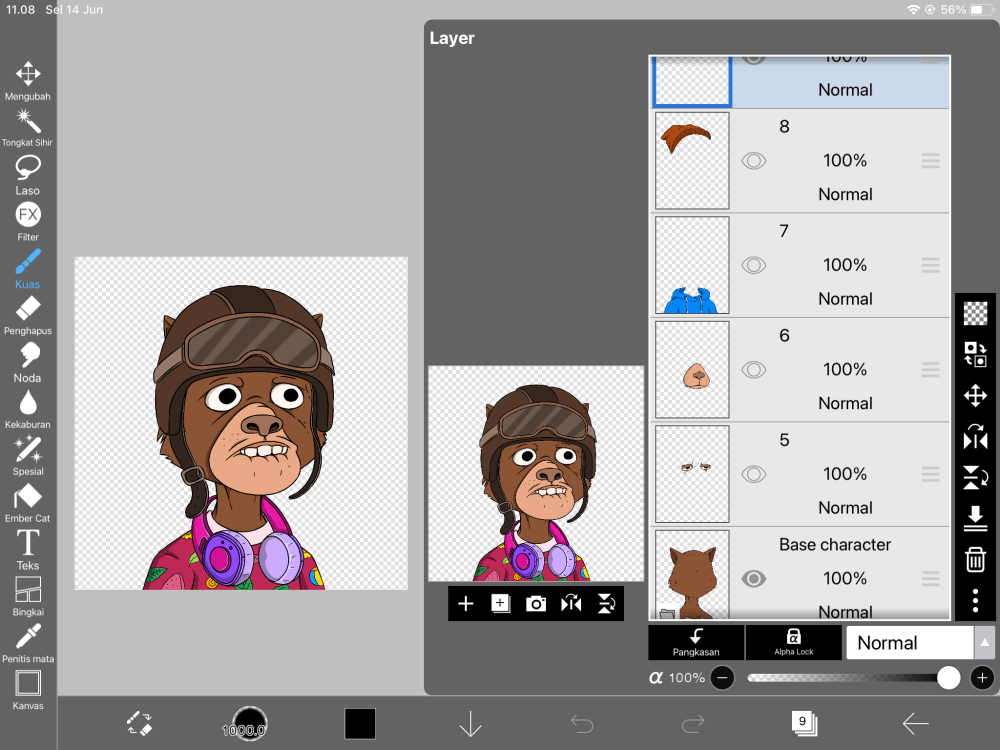The height and width of the screenshot is (750, 1000).
Task: Grab layer 8 reorder handle
Action: coord(930,161)
